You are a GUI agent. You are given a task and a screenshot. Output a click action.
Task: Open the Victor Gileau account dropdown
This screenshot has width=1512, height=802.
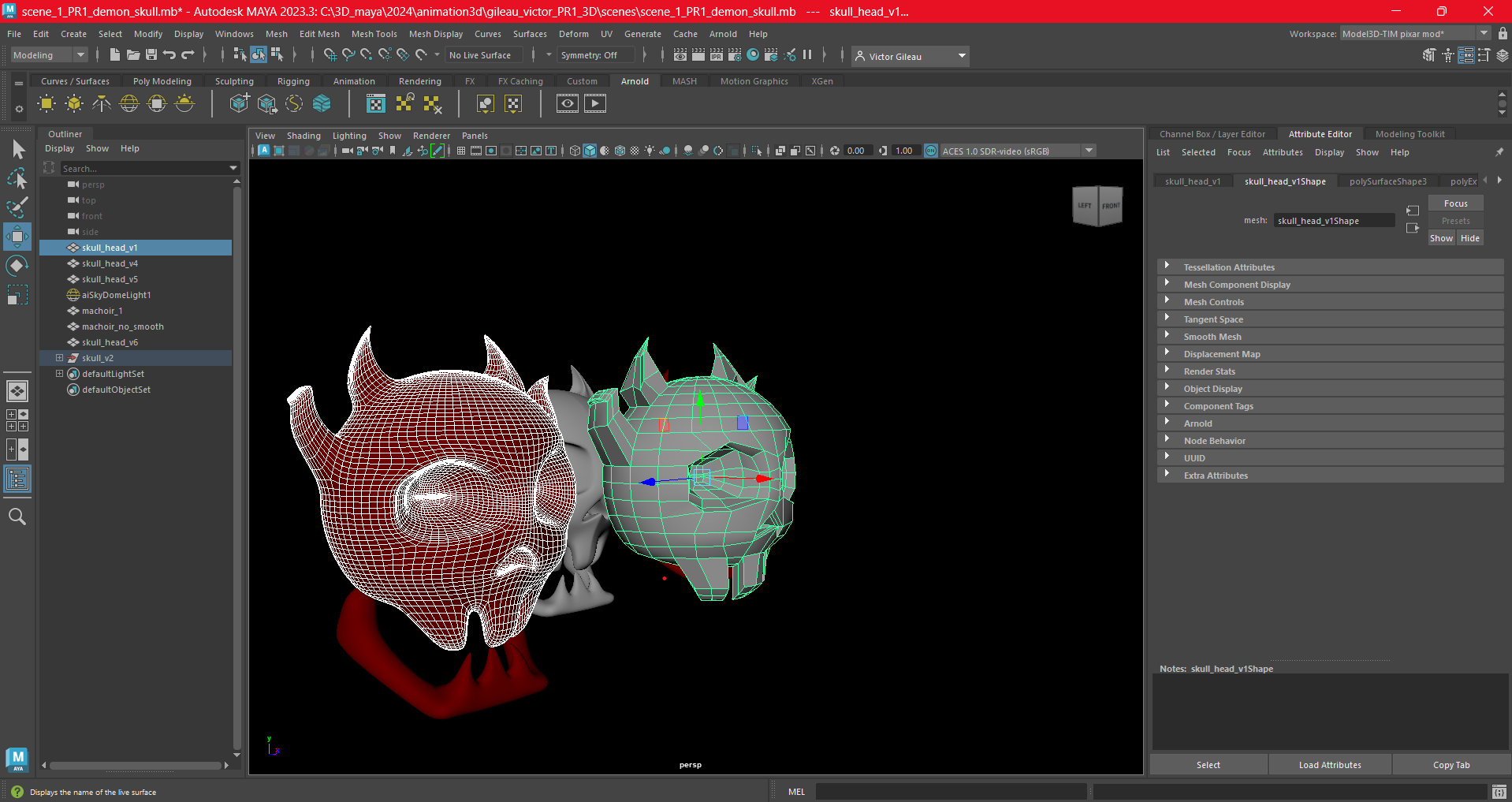tap(911, 56)
